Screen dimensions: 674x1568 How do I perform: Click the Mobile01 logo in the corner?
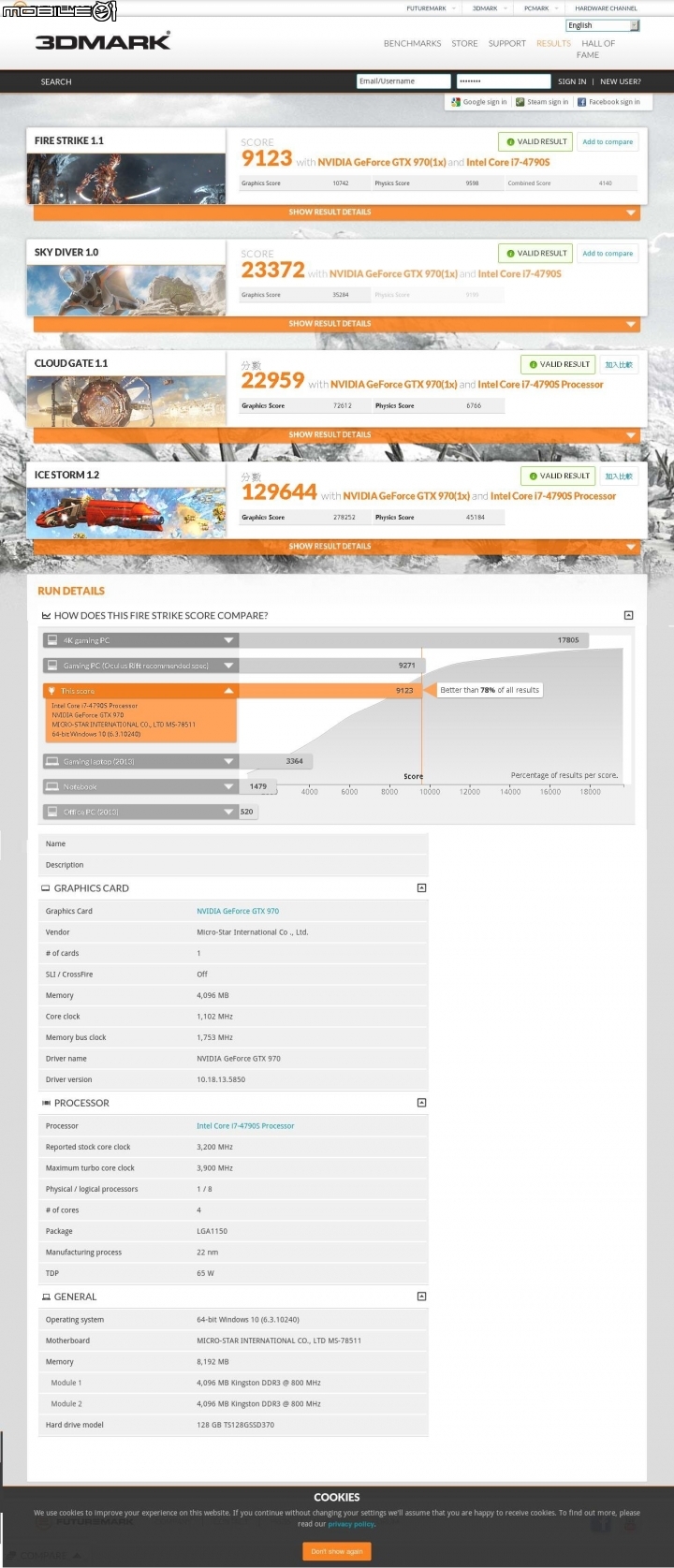(x=59, y=11)
